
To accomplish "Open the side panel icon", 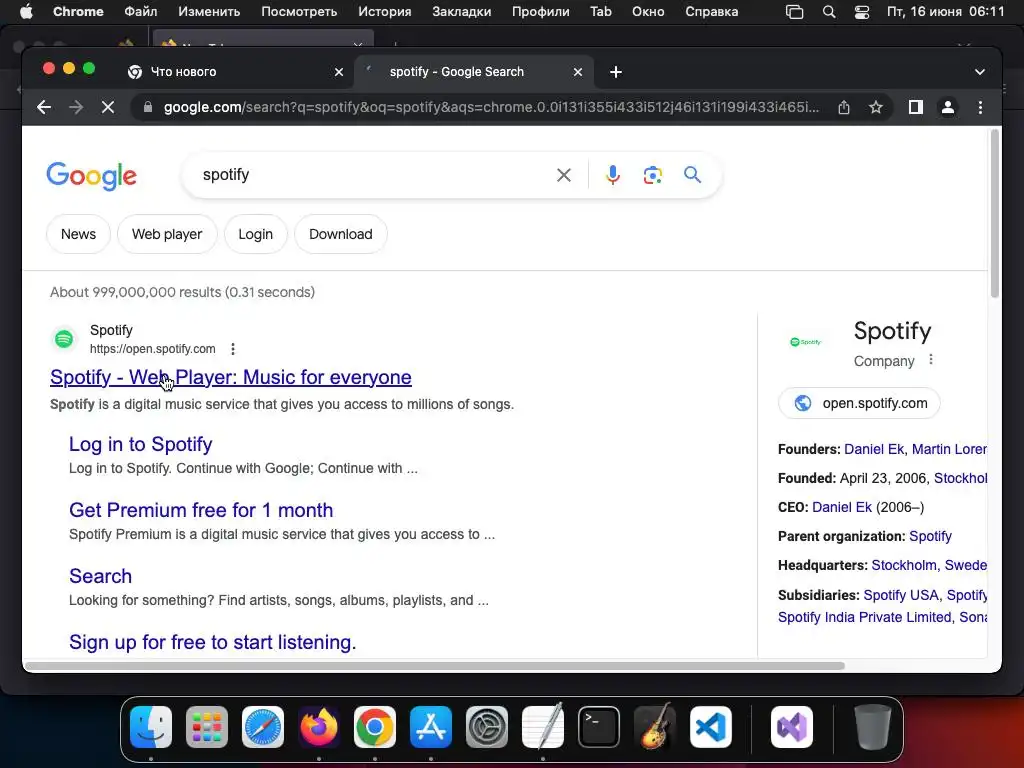I will tap(916, 107).
